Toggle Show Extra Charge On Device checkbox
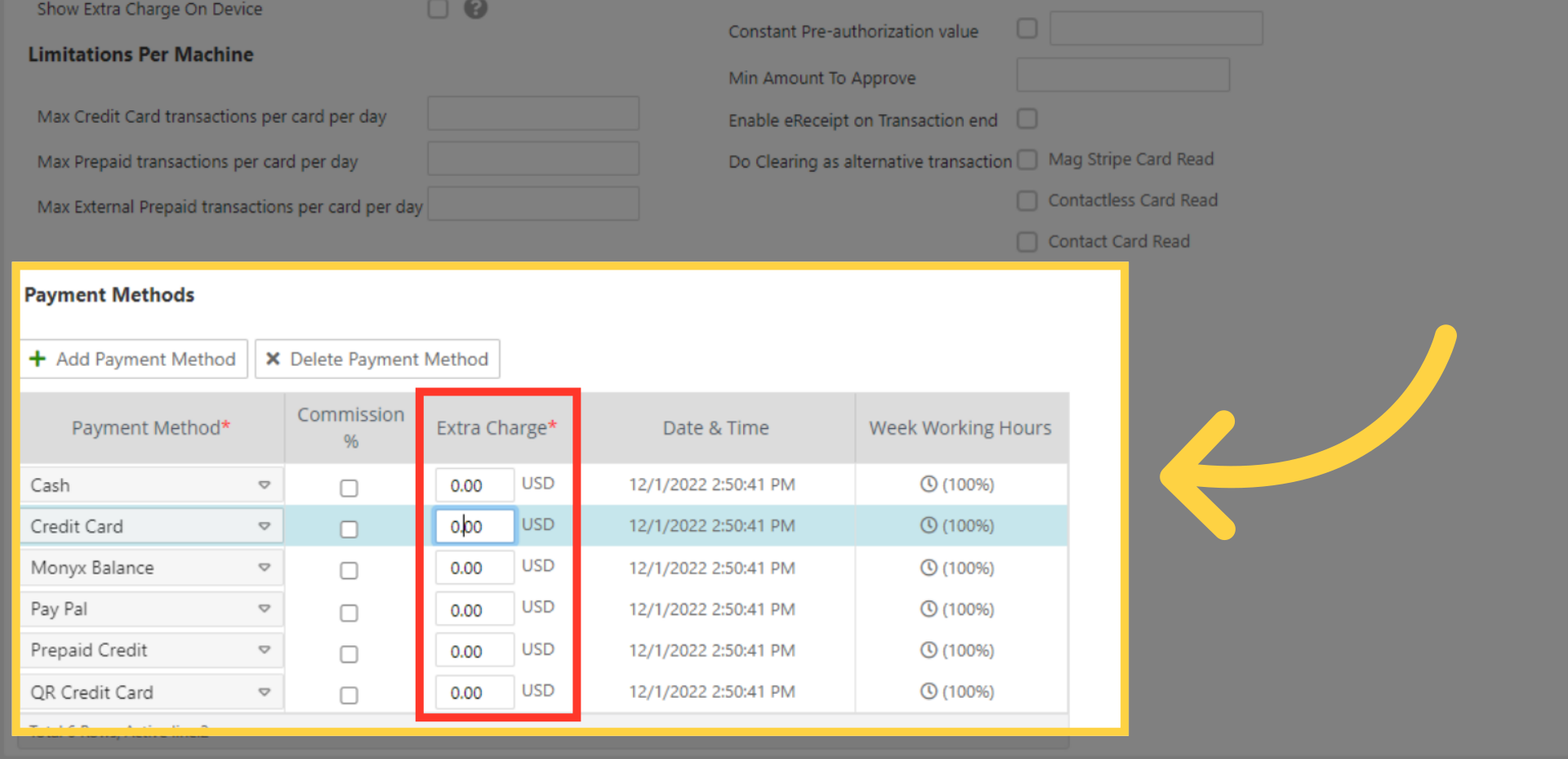The width and height of the screenshot is (1568, 759). point(439,8)
